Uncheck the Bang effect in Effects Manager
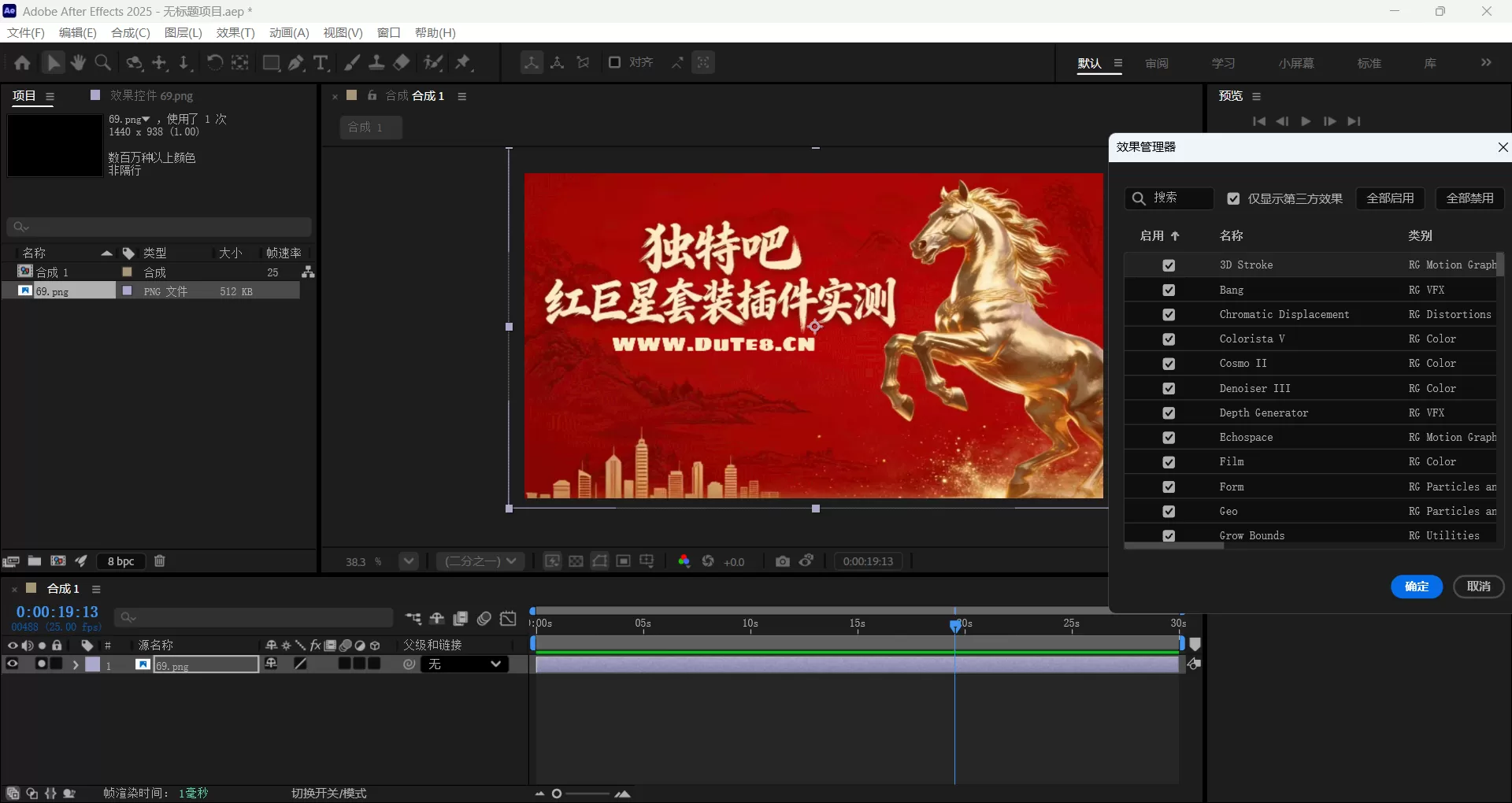The height and width of the screenshot is (803, 1512). [x=1169, y=290]
